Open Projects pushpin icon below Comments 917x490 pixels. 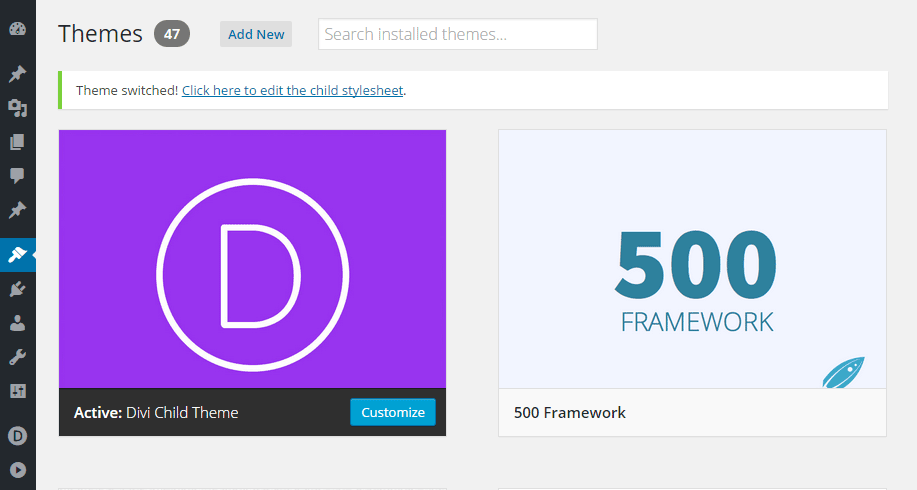click(18, 209)
